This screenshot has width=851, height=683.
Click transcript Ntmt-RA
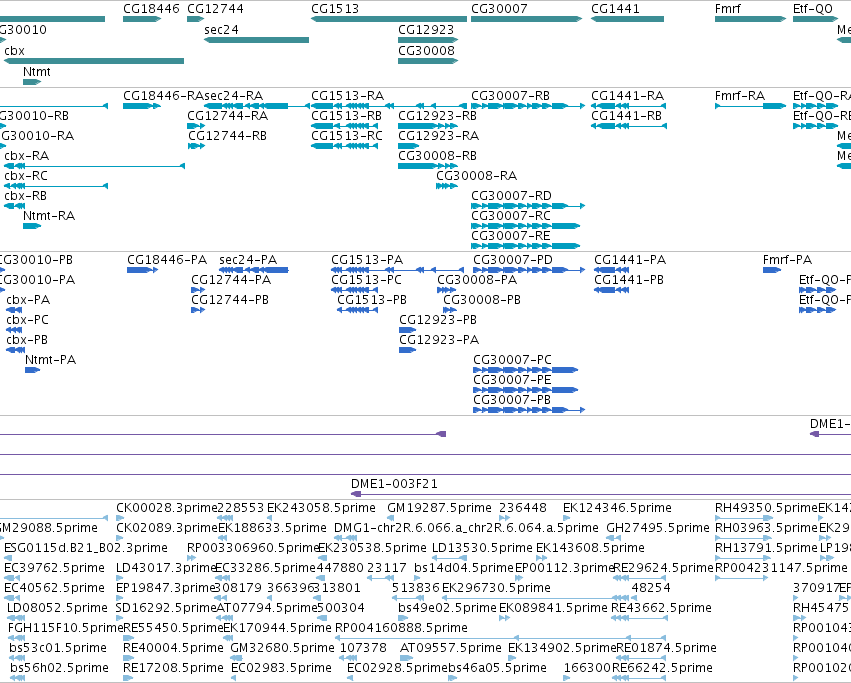[x=32, y=226]
